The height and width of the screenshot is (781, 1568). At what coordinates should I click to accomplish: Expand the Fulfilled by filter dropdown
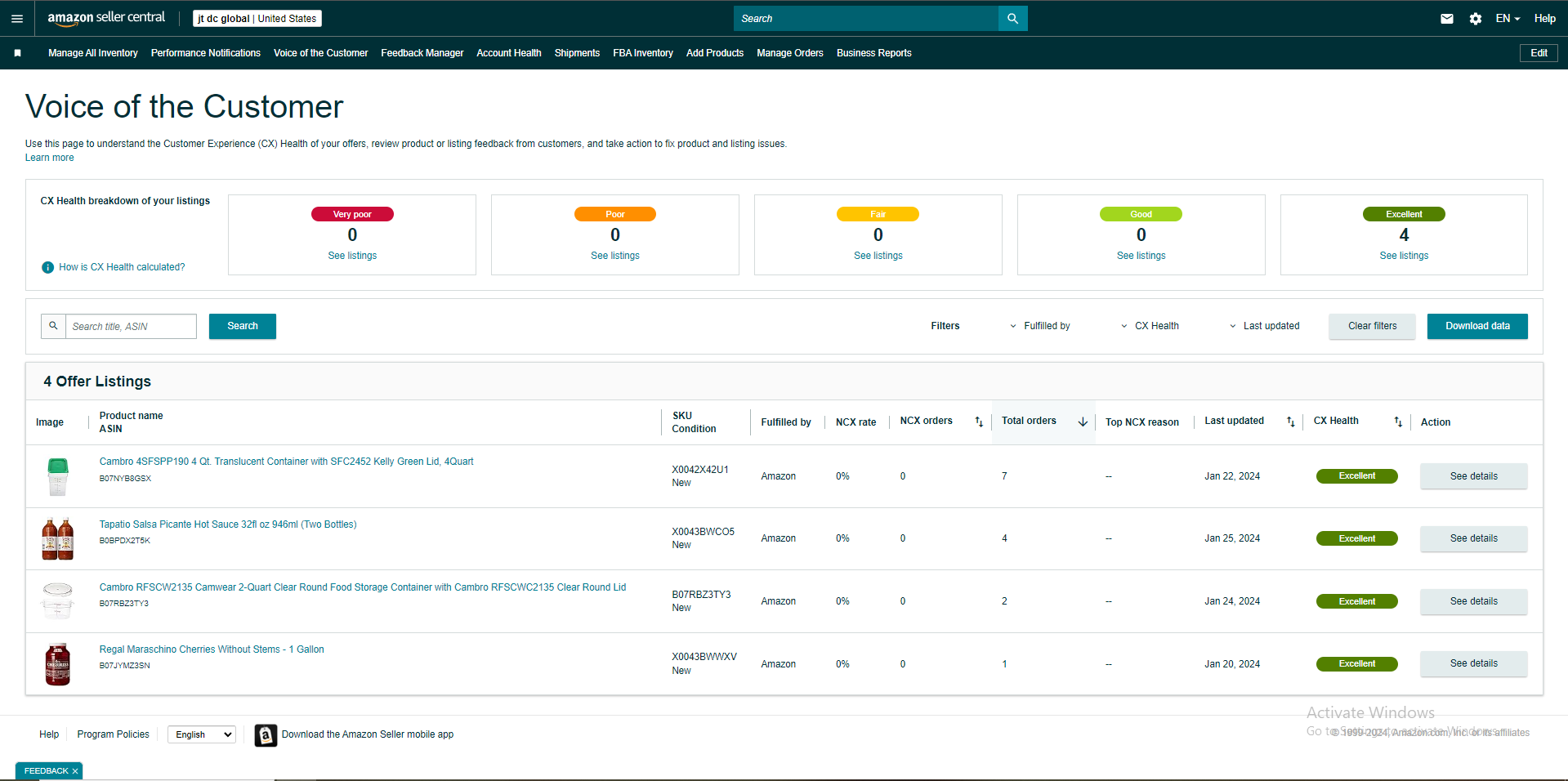click(x=1040, y=326)
